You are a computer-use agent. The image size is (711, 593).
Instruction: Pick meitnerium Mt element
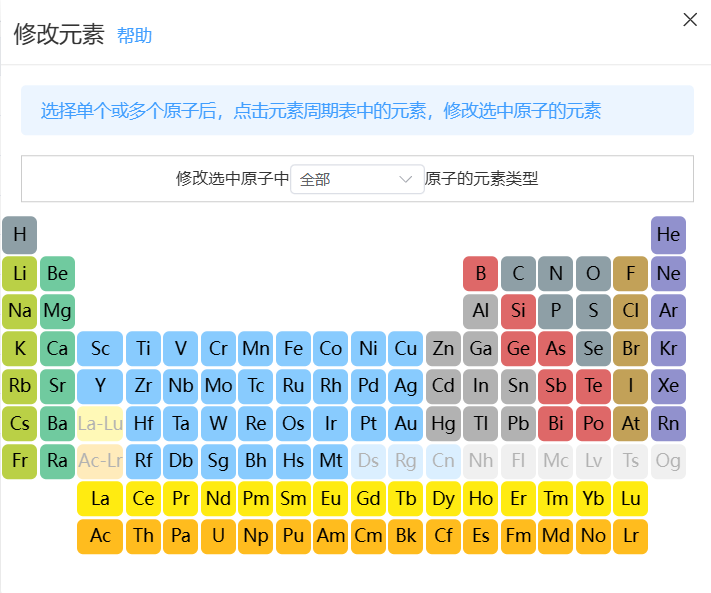pyautogui.click(x=331, y=462)
